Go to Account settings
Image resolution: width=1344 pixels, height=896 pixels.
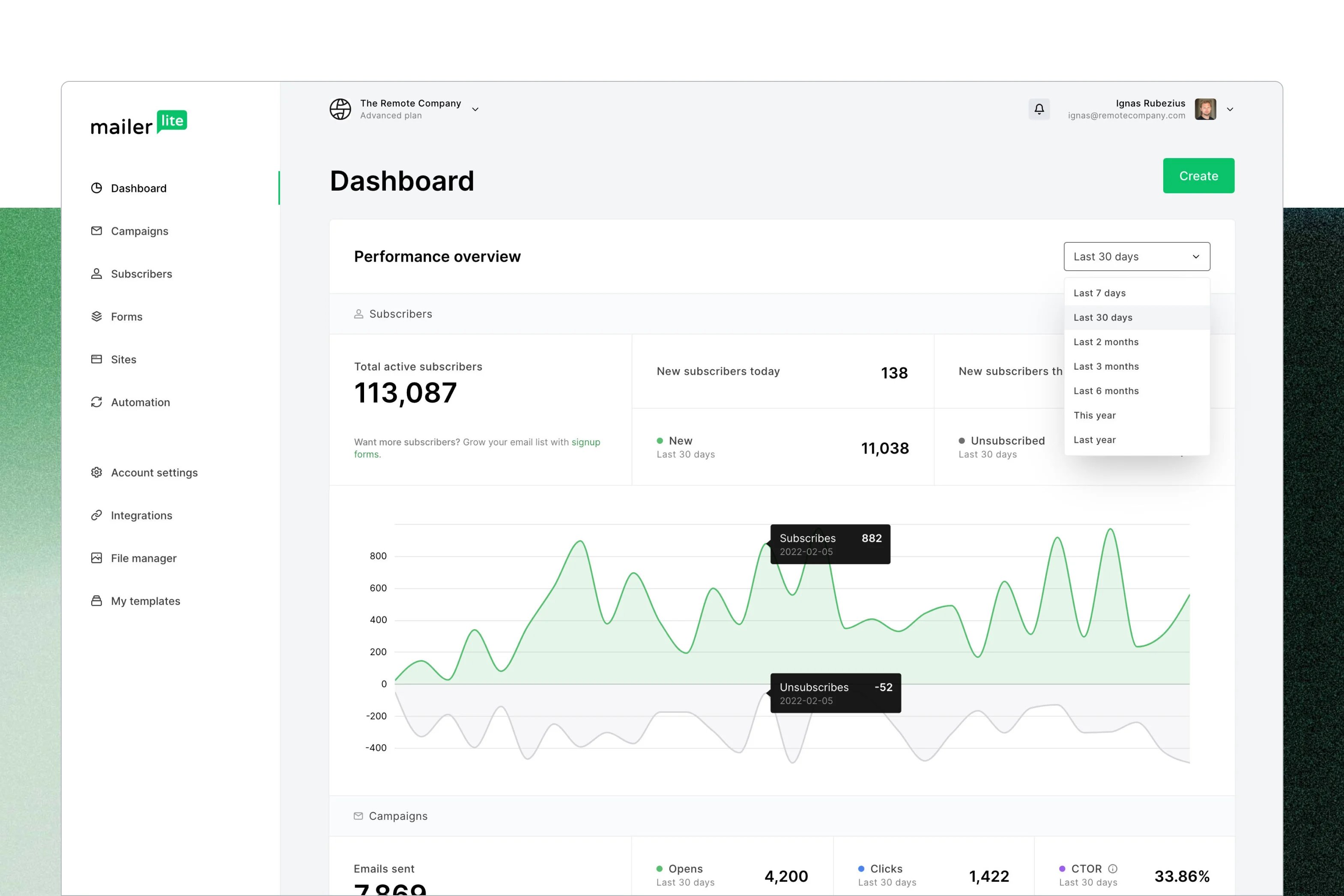coord(154,472)
